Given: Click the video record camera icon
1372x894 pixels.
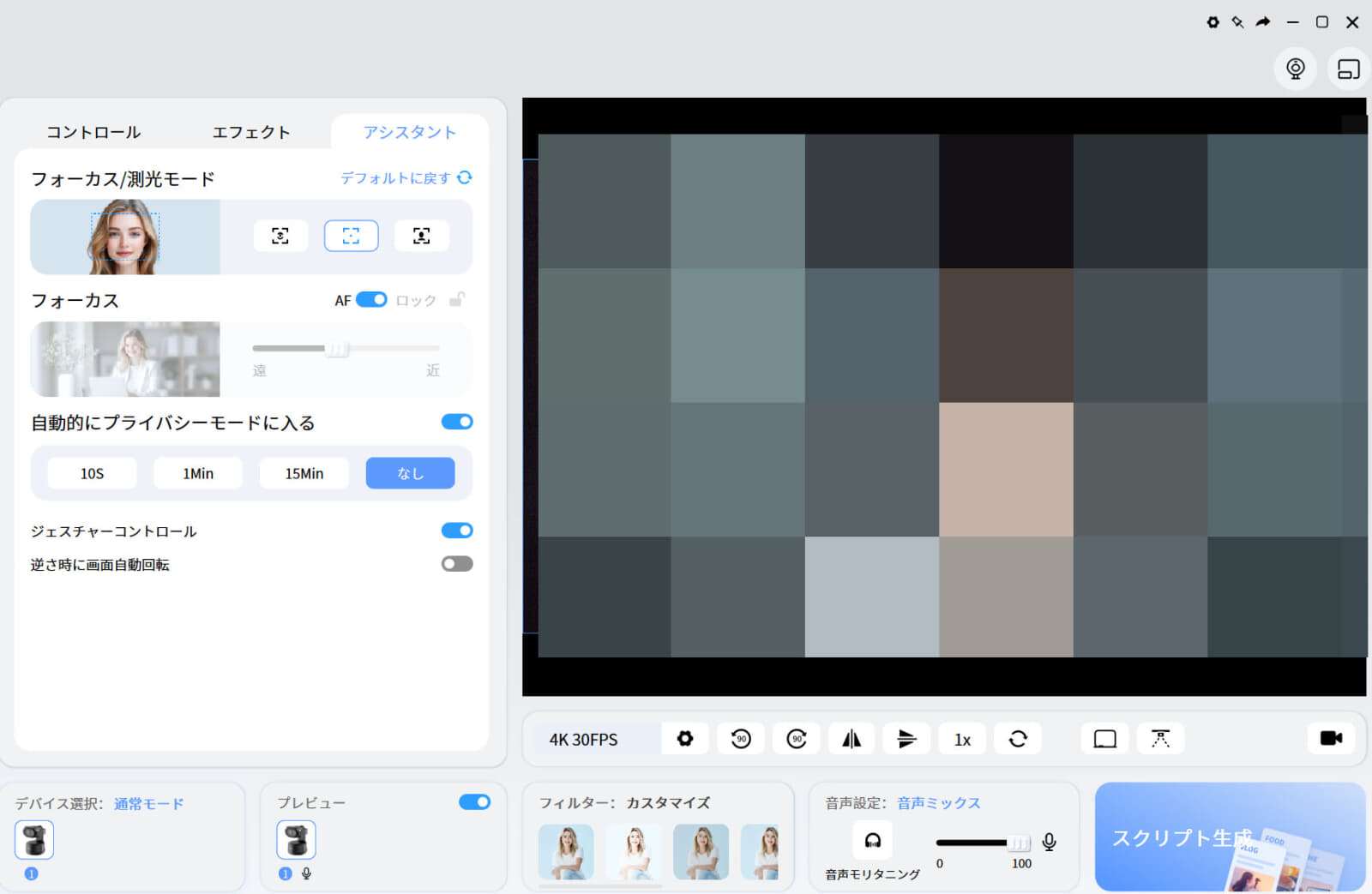Looking at the screenshot, I should (1331, 738).
